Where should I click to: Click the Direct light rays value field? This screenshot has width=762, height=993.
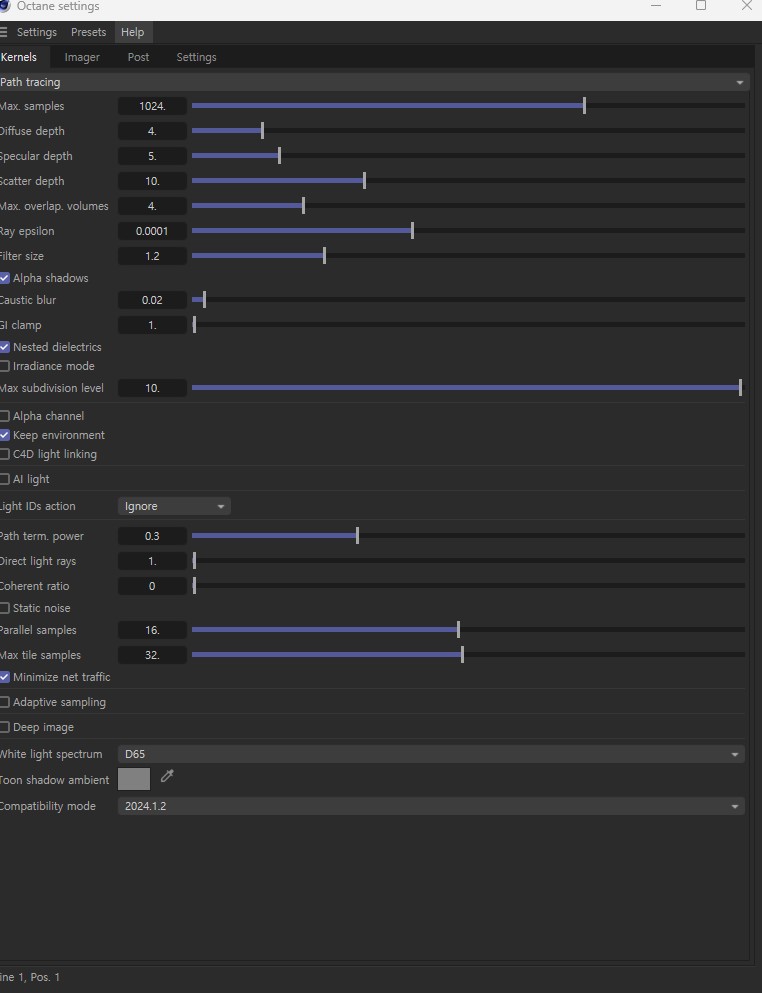pyautogui.click(x=152, y=562)
